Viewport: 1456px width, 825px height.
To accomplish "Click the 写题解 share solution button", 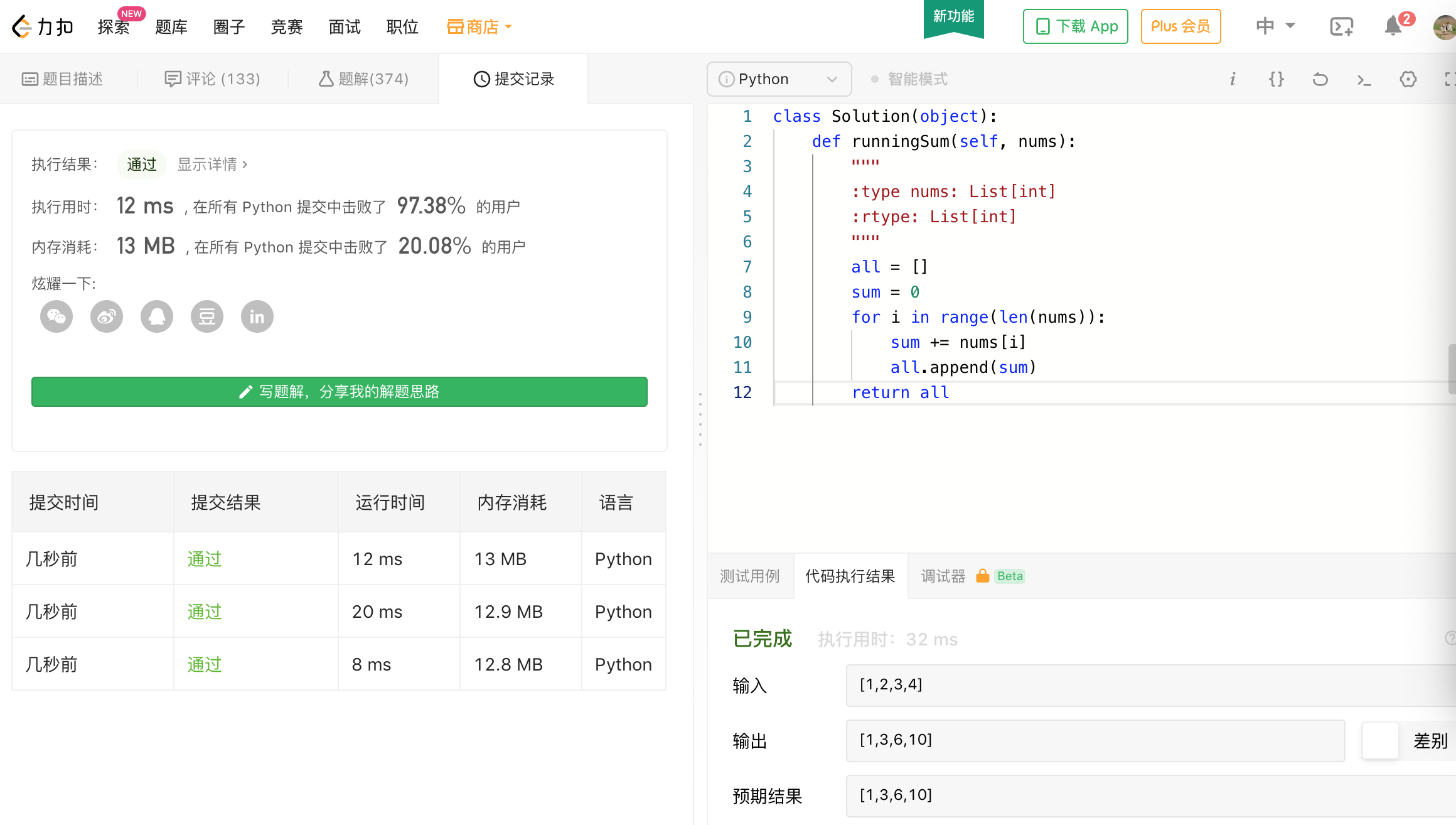I will point(340,392).
